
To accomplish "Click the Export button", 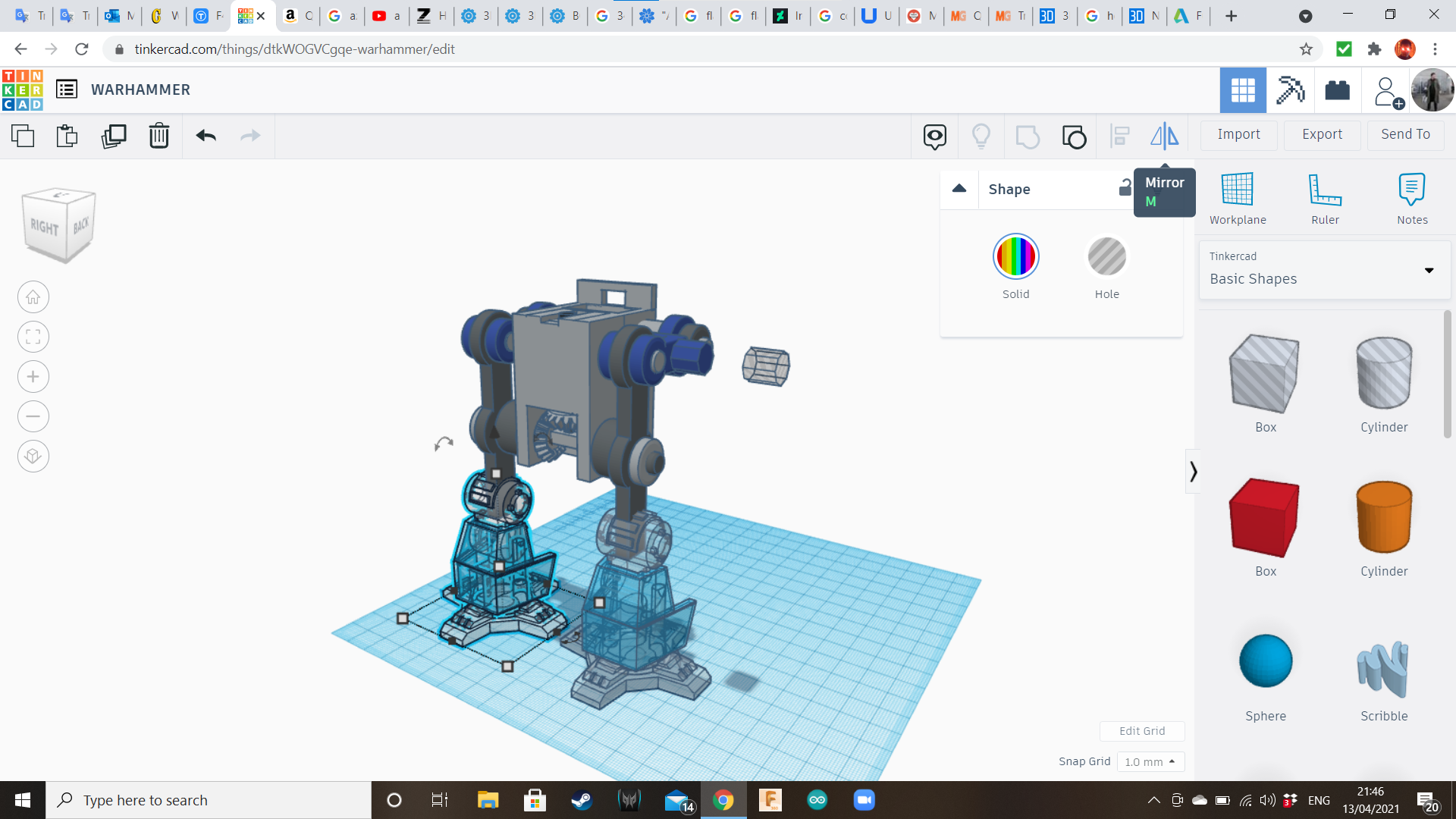I will 1322,134.
